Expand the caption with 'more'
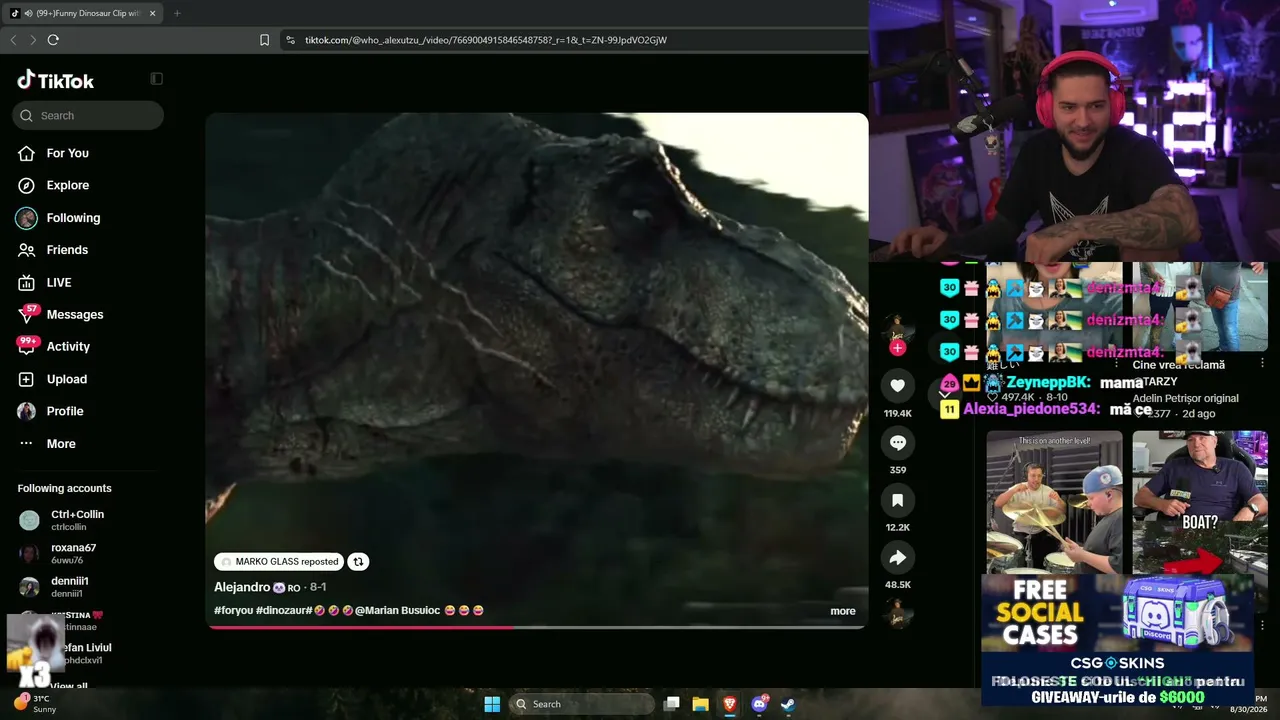The width and height of the screenshot is (1280, 720). click(x=842, y=611)
